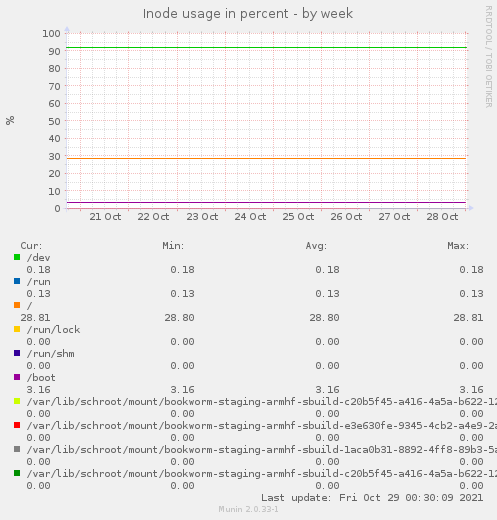Click the purple line near 3 percent
497x520 pixels.
(x=267, y=202)
